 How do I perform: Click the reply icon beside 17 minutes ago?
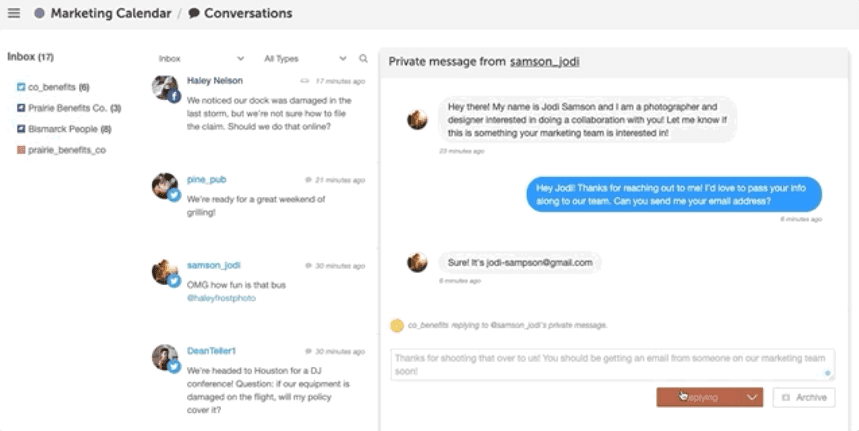click(305, 81)
